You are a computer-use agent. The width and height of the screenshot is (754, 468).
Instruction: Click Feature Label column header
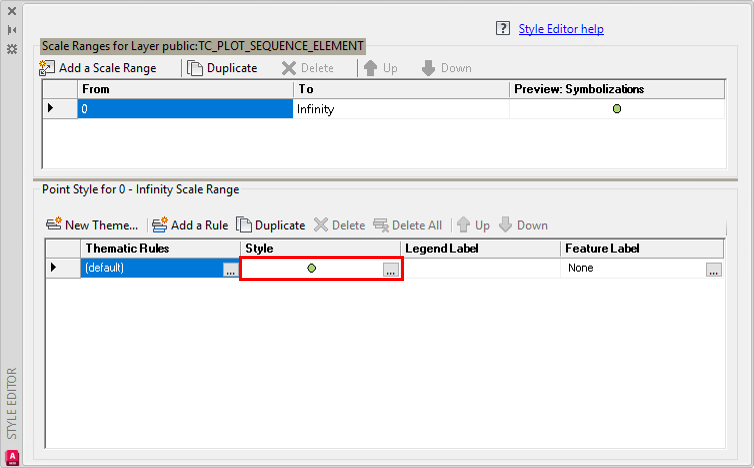[642, 249]
